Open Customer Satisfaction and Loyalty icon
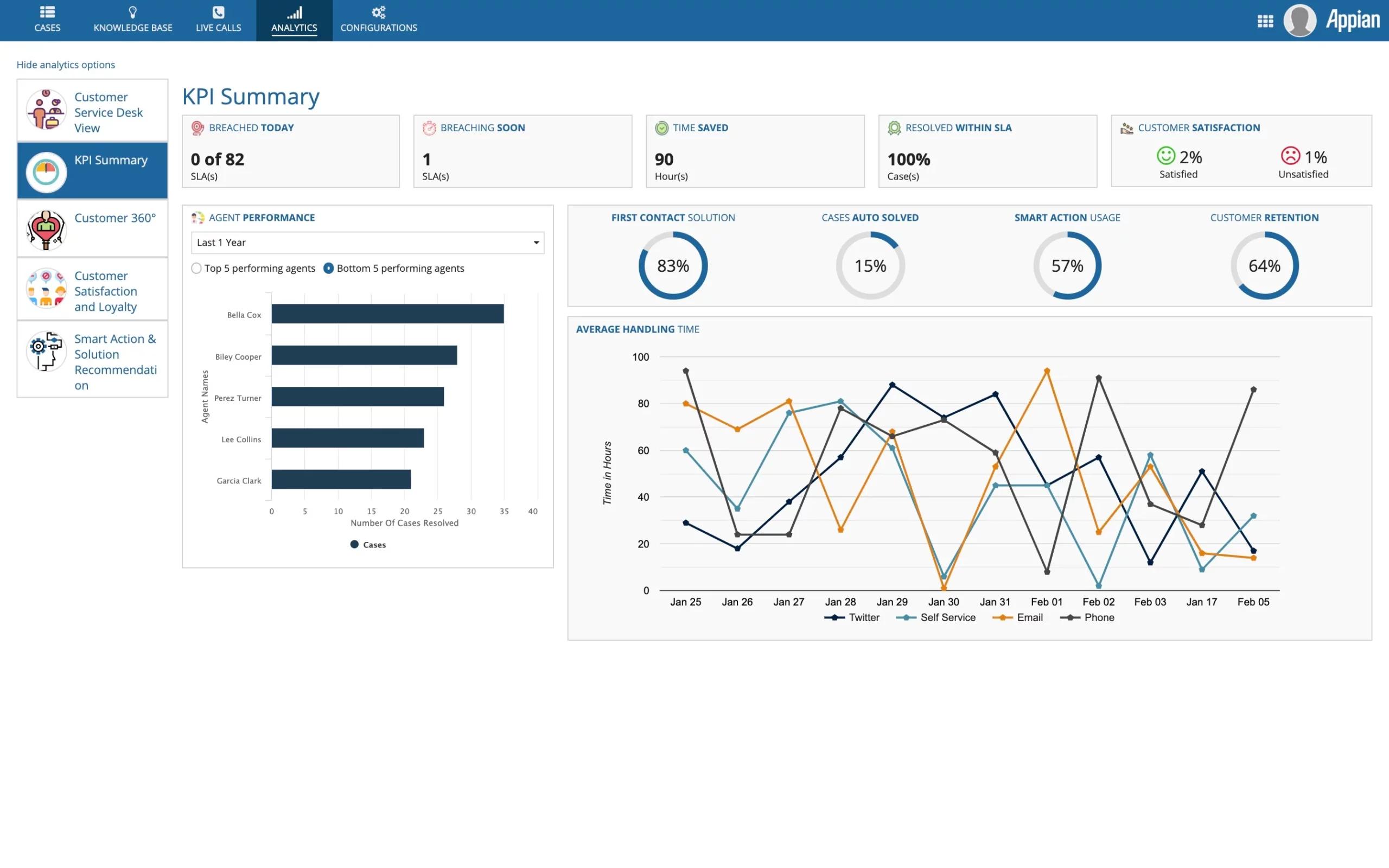 pyautogui.click(x=46, y=288)
